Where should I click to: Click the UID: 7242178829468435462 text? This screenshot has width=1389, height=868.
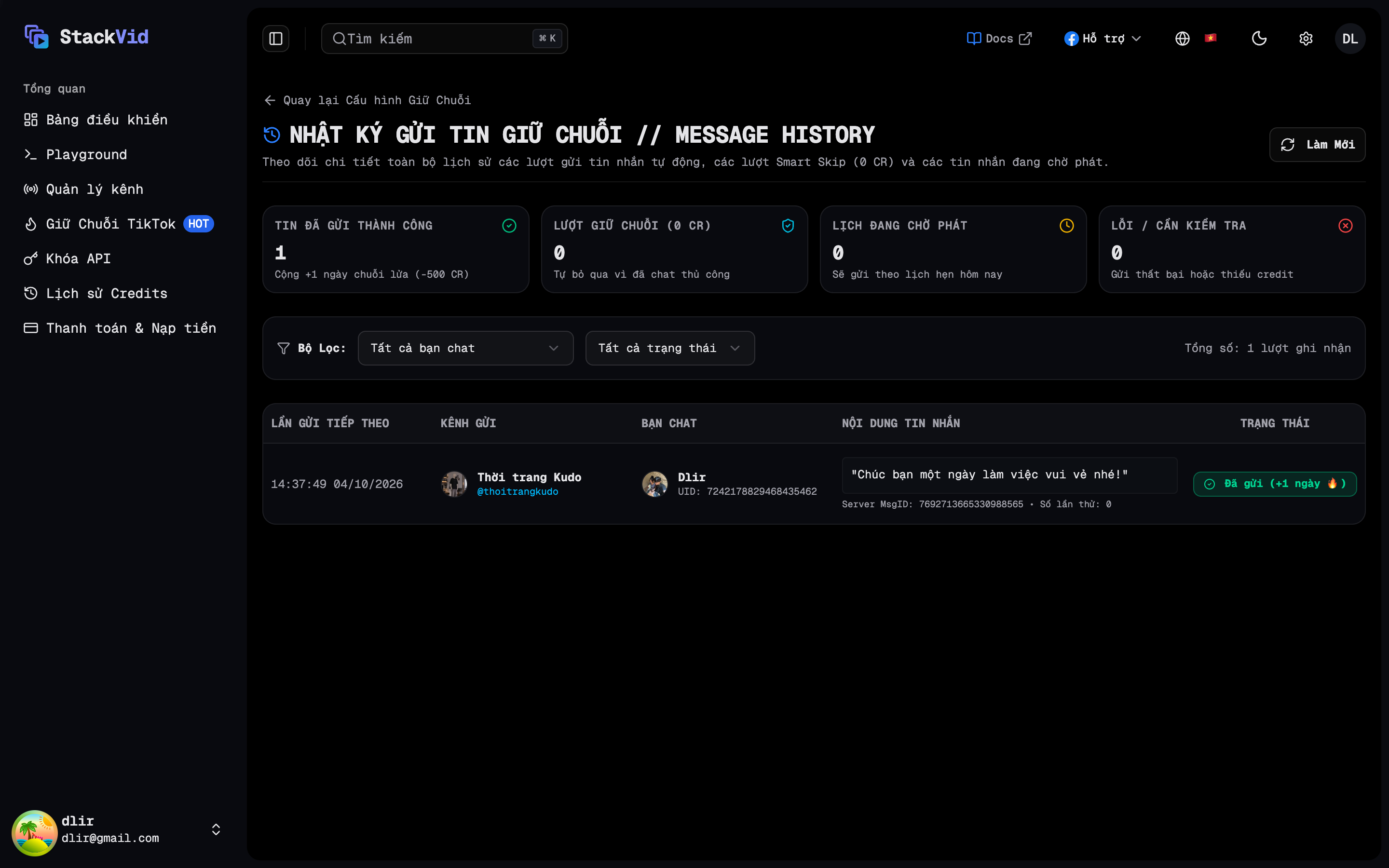(x=747, y=491)
